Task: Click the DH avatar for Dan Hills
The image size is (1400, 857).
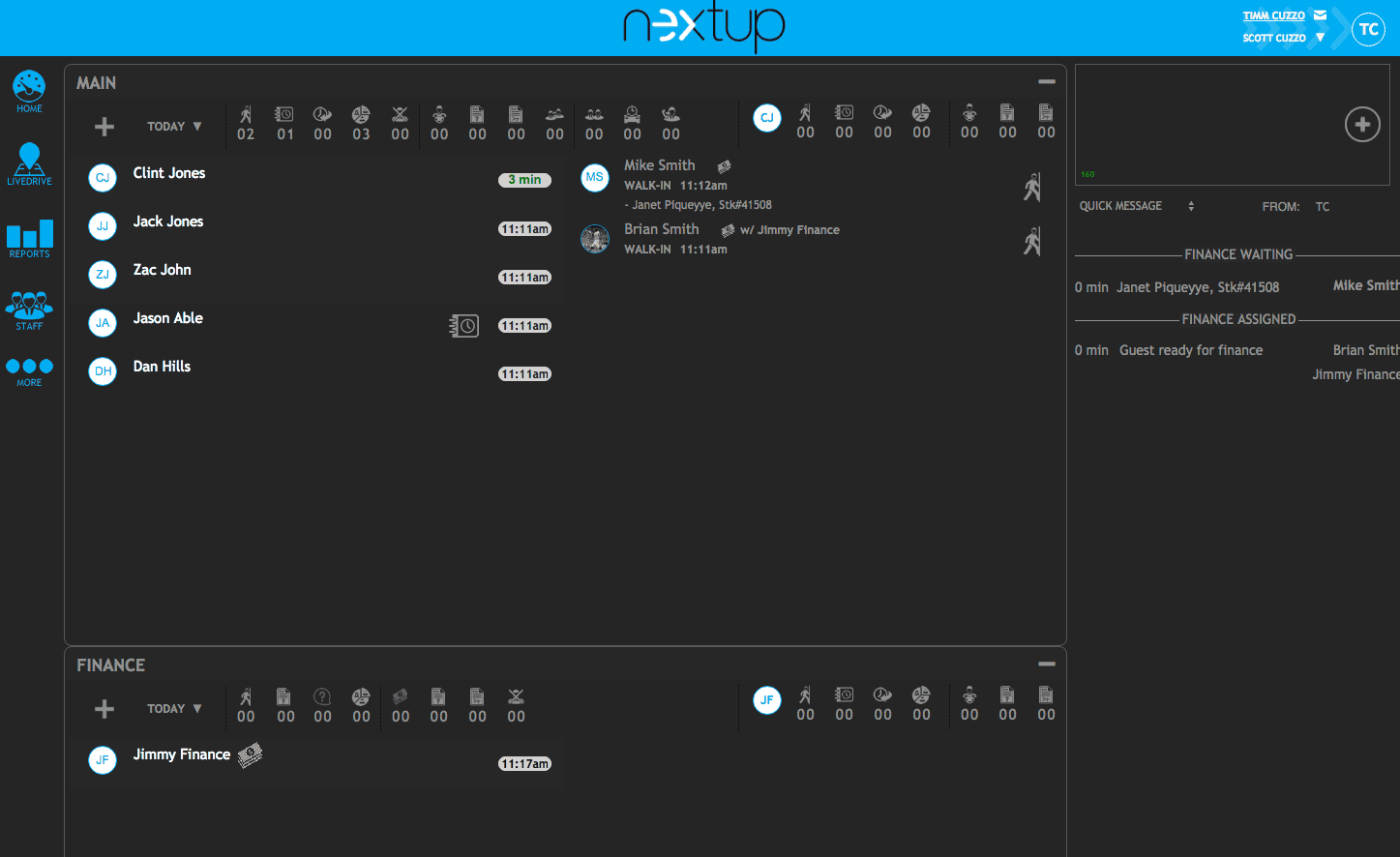Action: pyautogui.click(x=103, y=371)
